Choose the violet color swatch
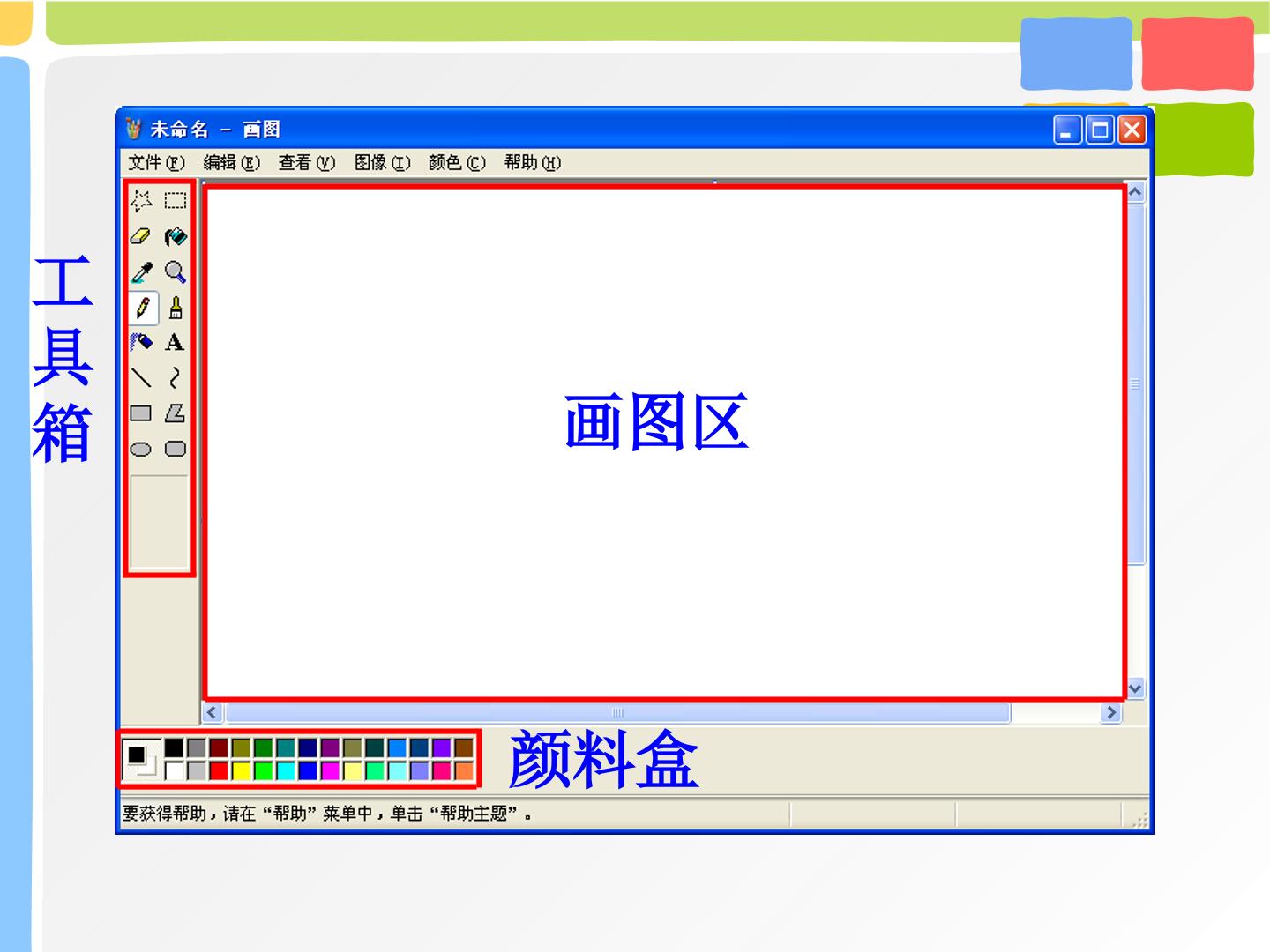Screen dimensions: 1270x952 [442, 748]
